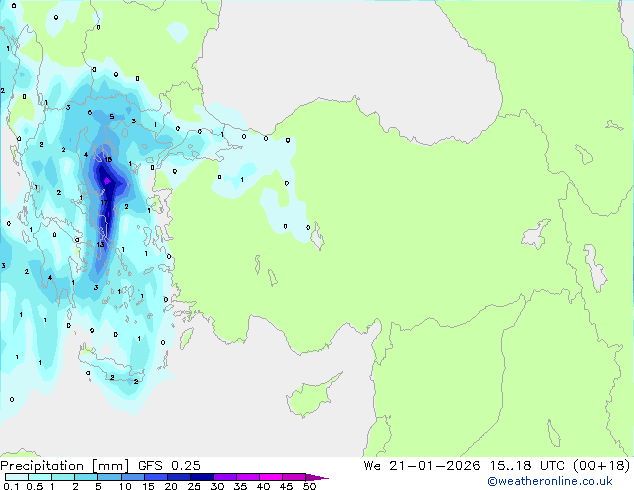
Task: Click the 25–30 mm navy legend swatch
Action: (x=201, y=477)
